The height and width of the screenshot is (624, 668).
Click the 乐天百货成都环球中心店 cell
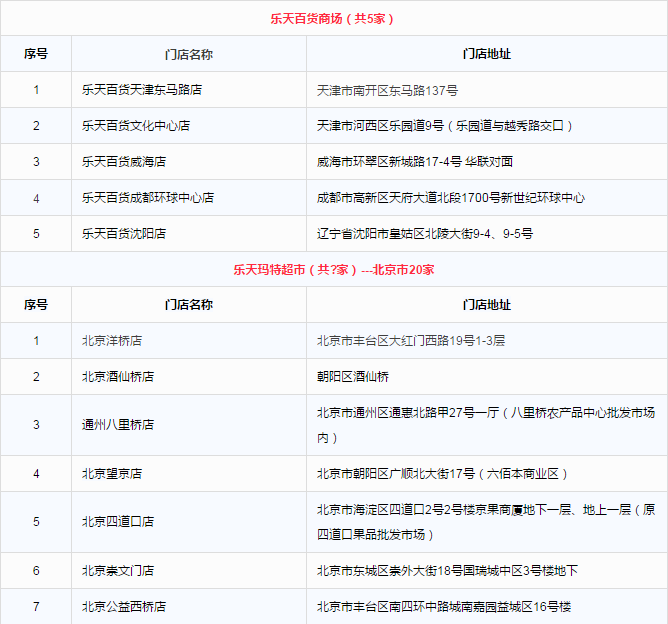(148, 198)
